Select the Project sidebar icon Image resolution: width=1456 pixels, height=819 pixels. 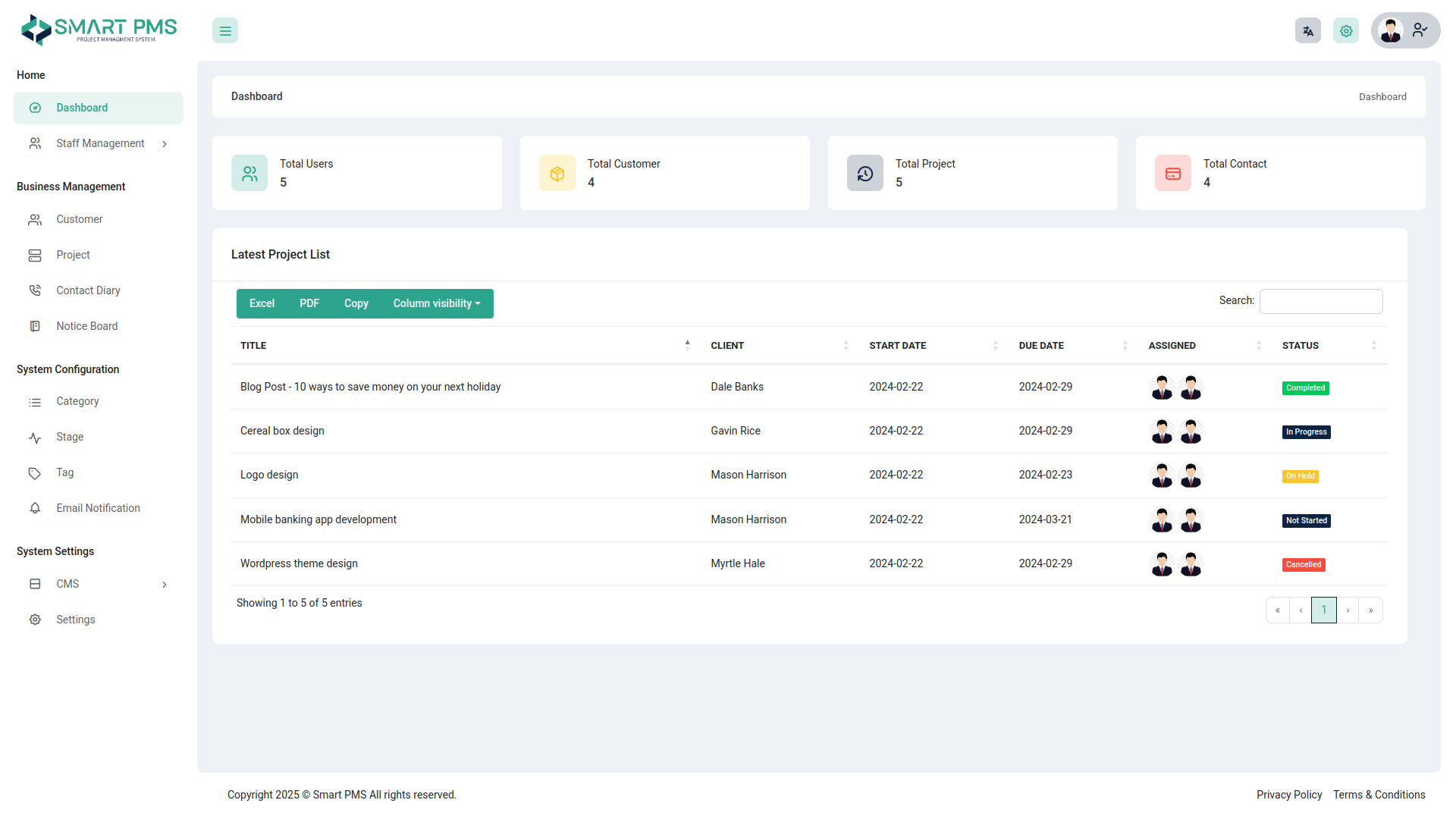pyautogui.click(x=35, y=255)
